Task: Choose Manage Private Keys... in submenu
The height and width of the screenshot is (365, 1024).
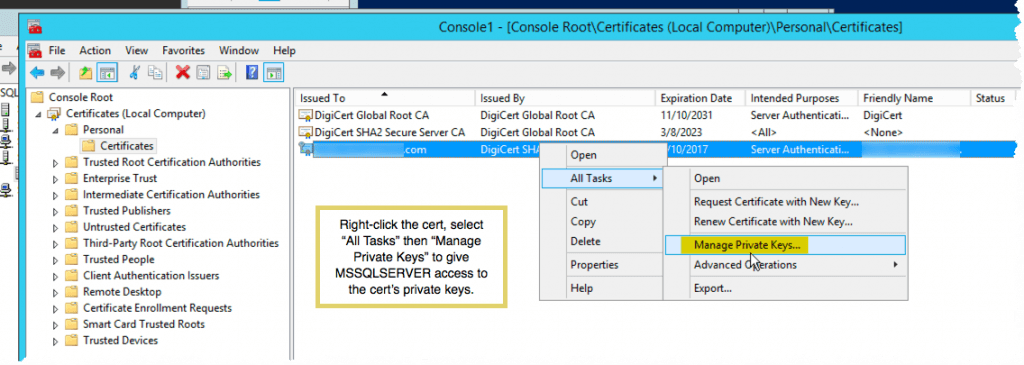Action: pyautogui.click(x=785, y=245)
